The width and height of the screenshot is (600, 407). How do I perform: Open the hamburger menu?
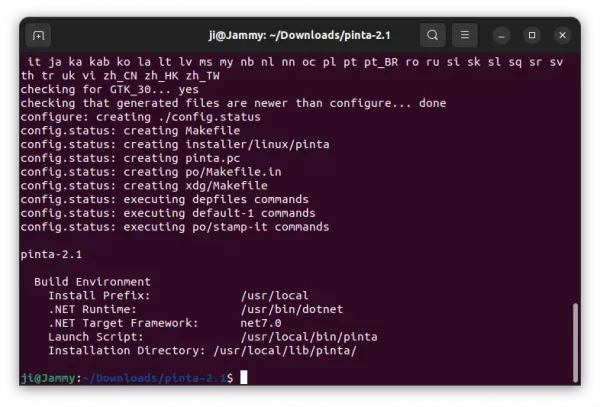tap(465, 35)
